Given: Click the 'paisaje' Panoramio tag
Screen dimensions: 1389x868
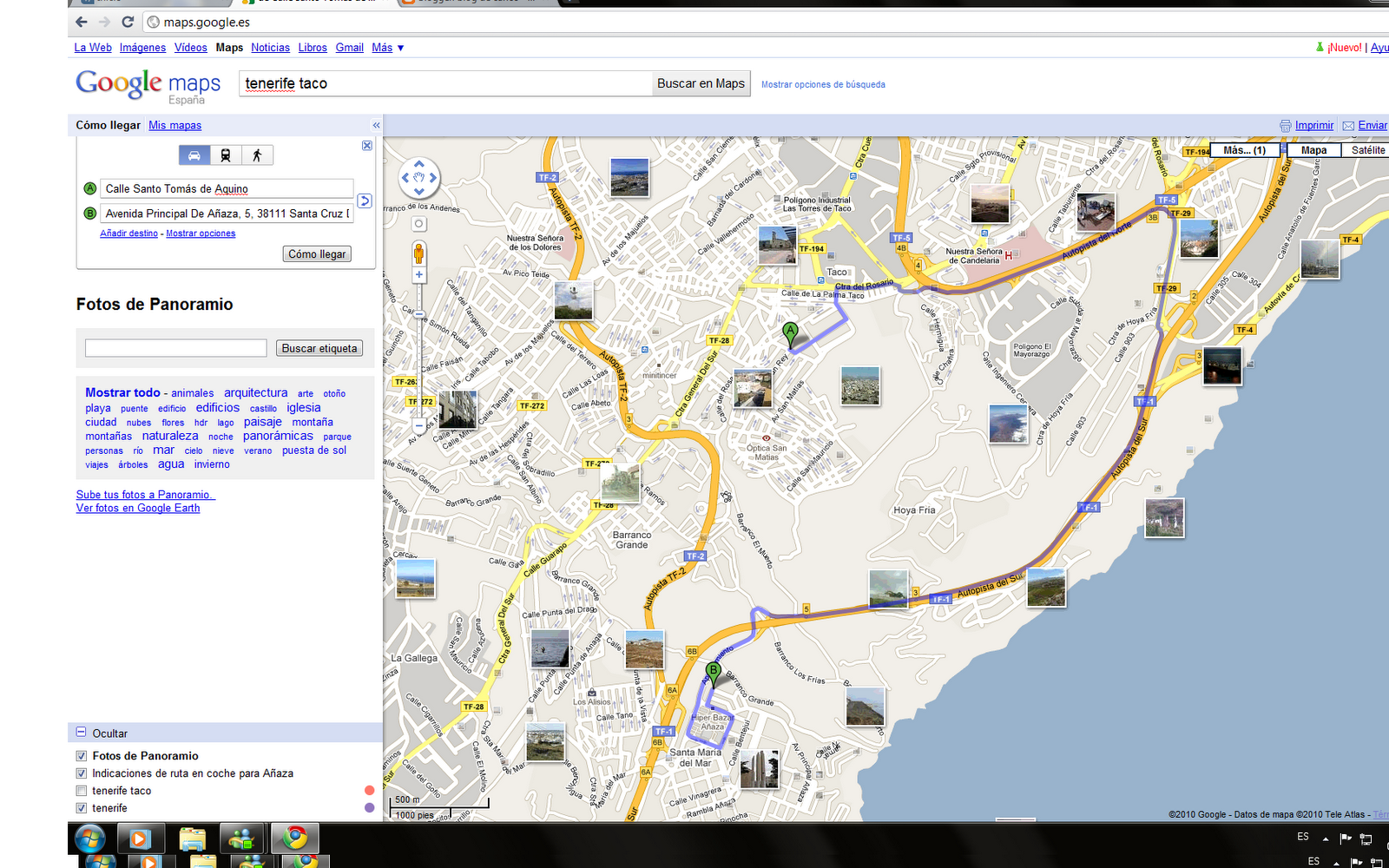Looking at the screenshot, I should [263, 422].
